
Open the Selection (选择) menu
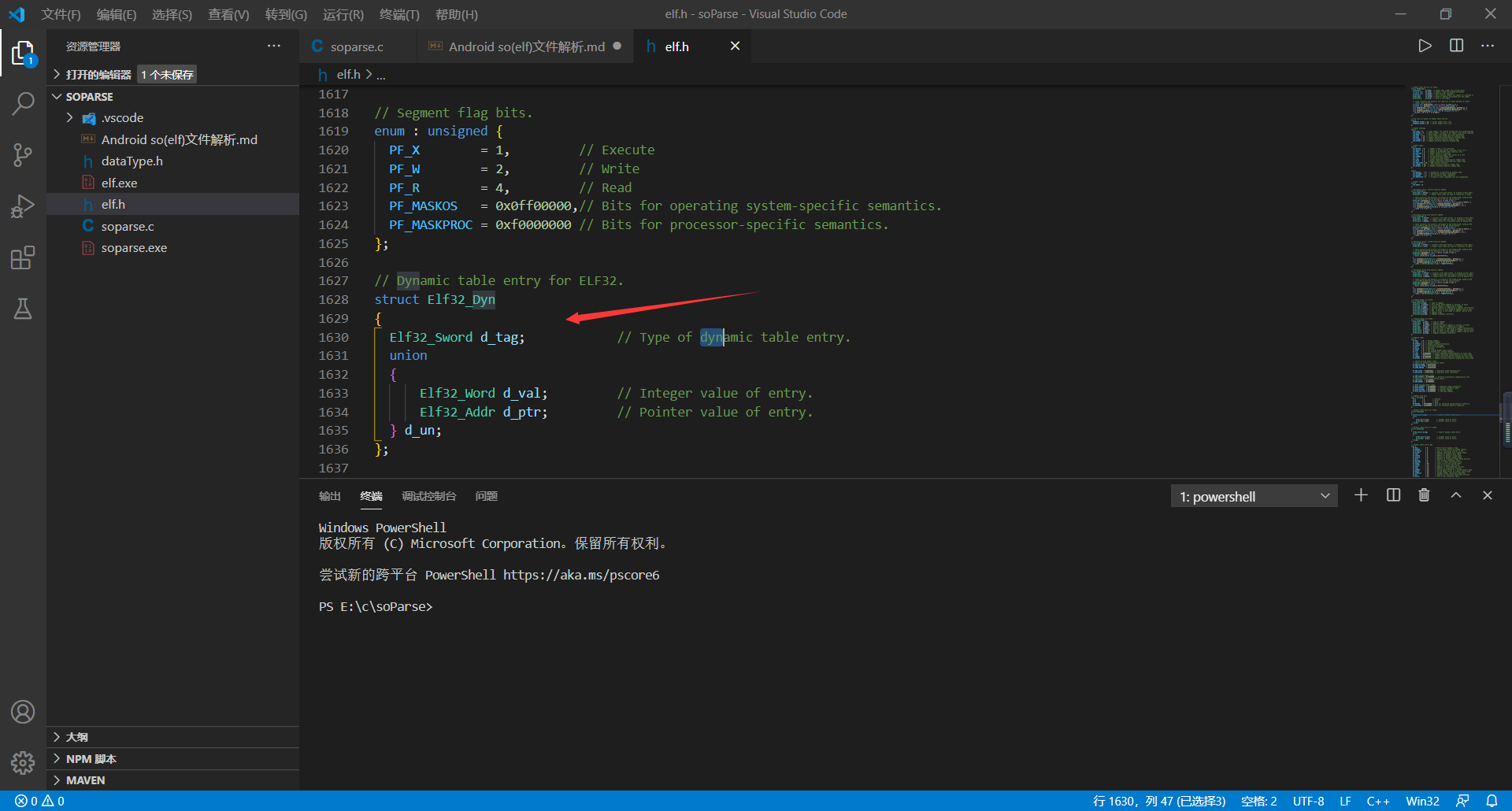pyautogui.click(x=172, y=14)
